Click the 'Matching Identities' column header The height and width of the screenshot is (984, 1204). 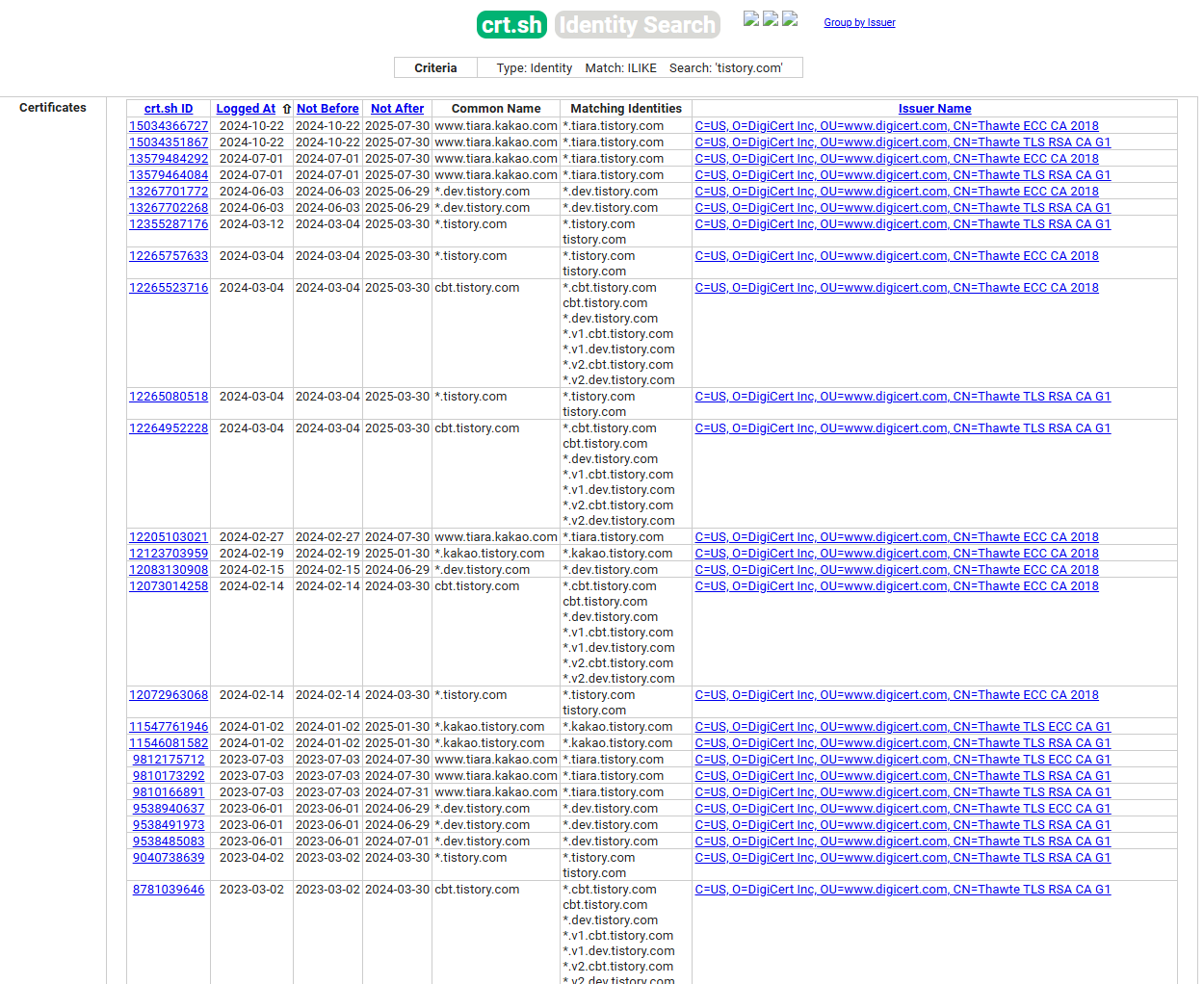[626, 109]
